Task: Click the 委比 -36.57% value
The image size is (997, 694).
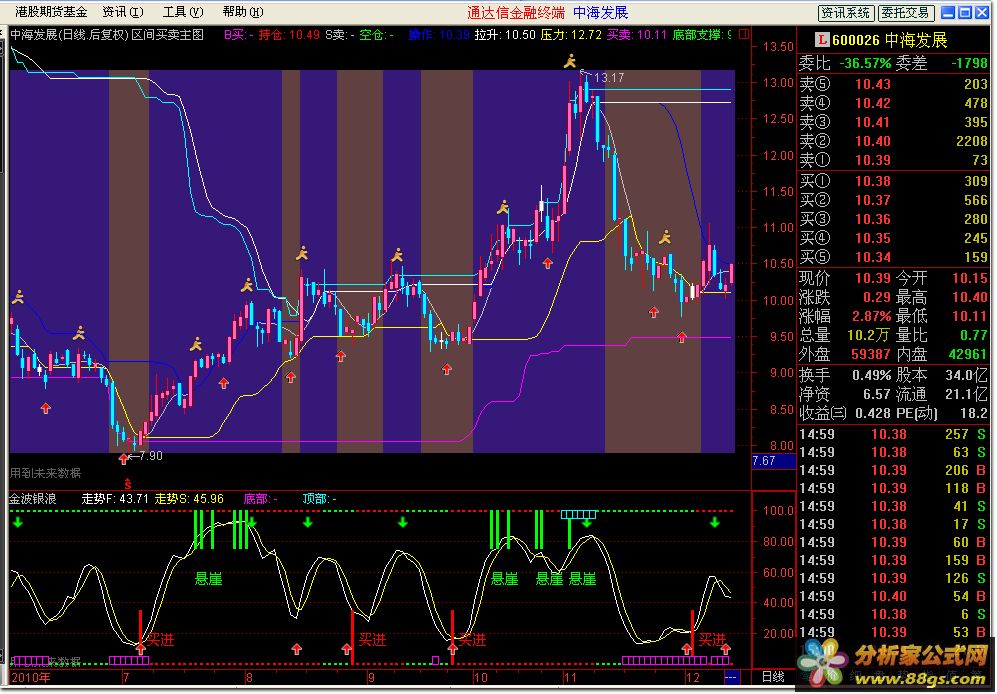Action: 865,64
